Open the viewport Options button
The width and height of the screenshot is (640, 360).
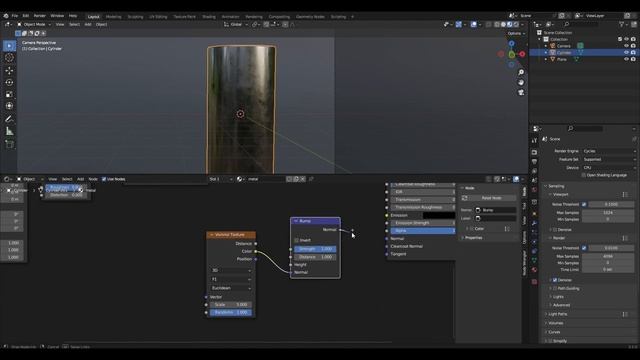[x=516, y=33]
